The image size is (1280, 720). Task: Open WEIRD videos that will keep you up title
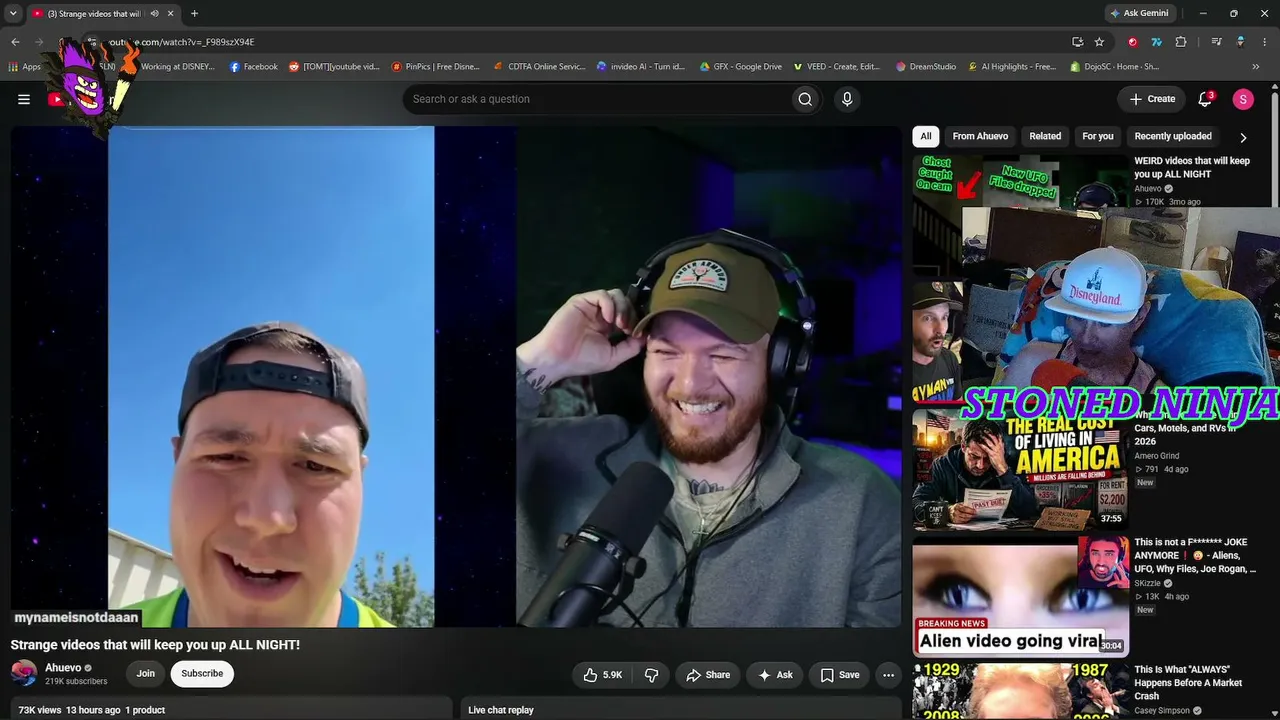[1192, 167]
